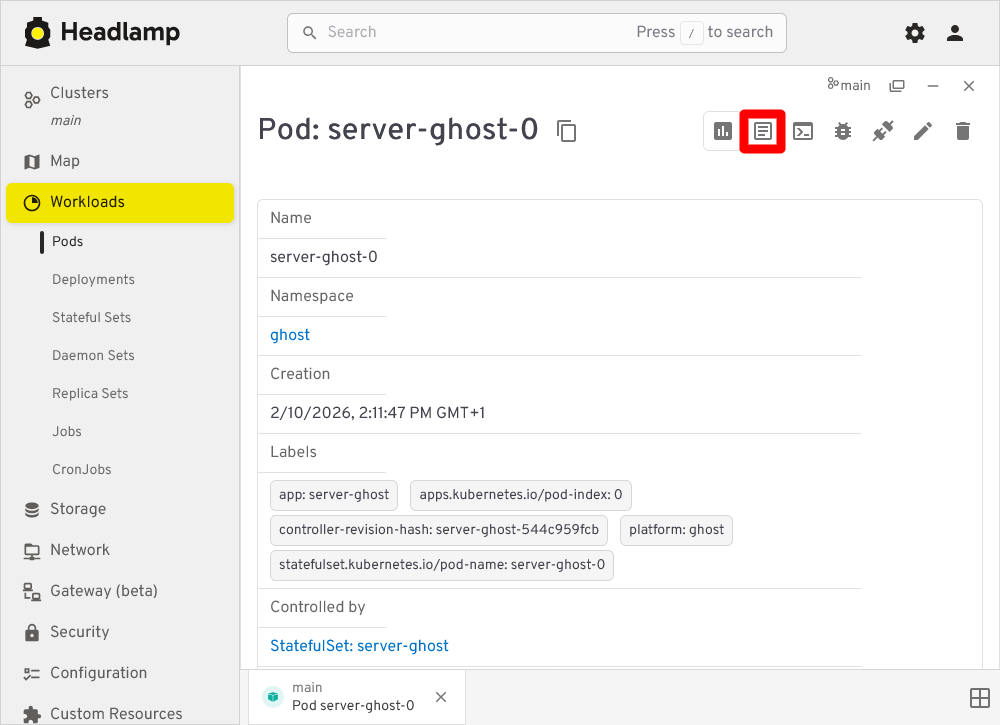Show pod metrics via the chart icon
1000x725 pixels.
(x=722, y=131)
